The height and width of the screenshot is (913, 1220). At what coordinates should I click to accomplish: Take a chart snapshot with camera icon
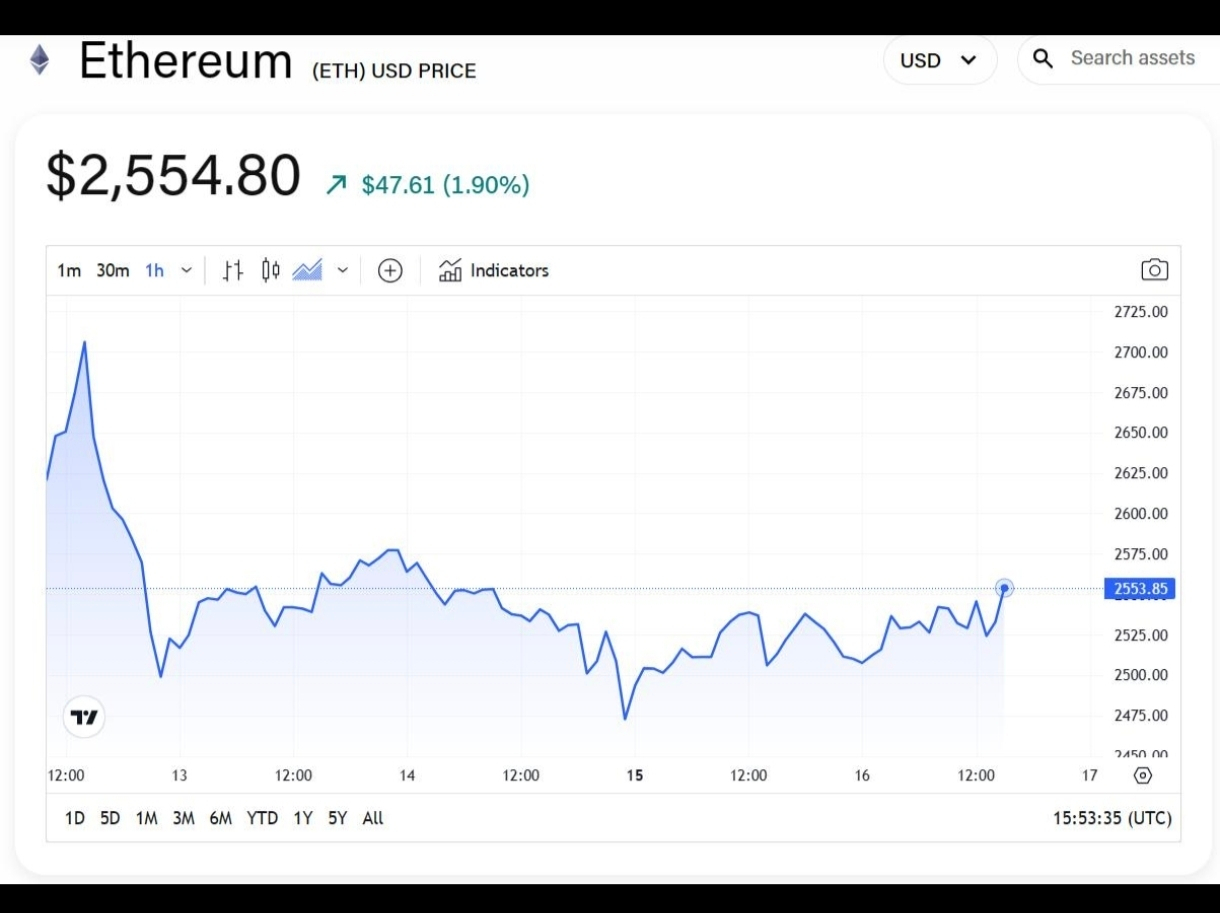[1154, 270]
